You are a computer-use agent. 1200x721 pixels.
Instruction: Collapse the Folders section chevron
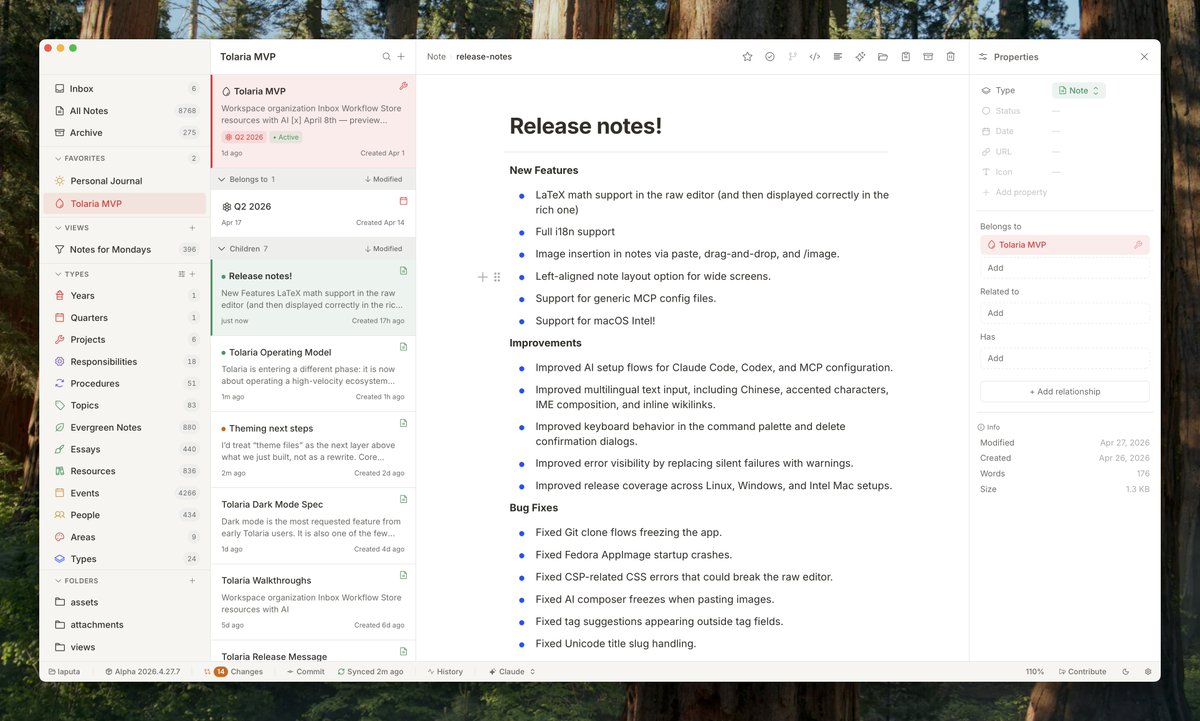coord(58,581)
